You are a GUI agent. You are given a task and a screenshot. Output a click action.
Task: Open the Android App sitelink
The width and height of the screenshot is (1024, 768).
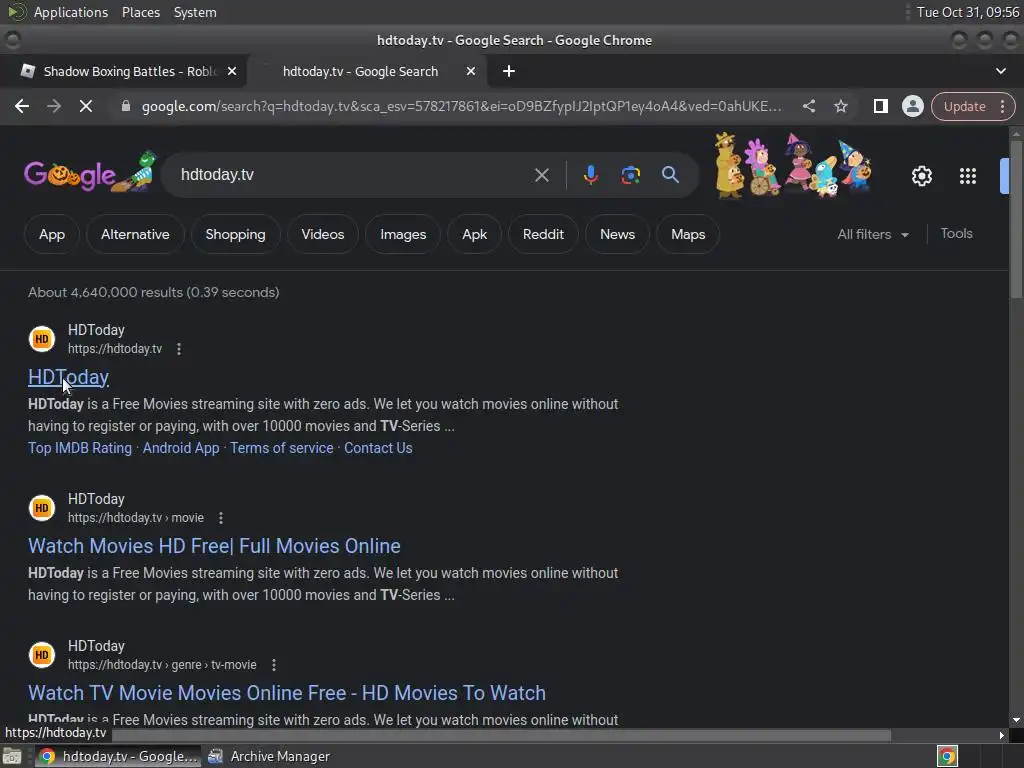point(181,448)
